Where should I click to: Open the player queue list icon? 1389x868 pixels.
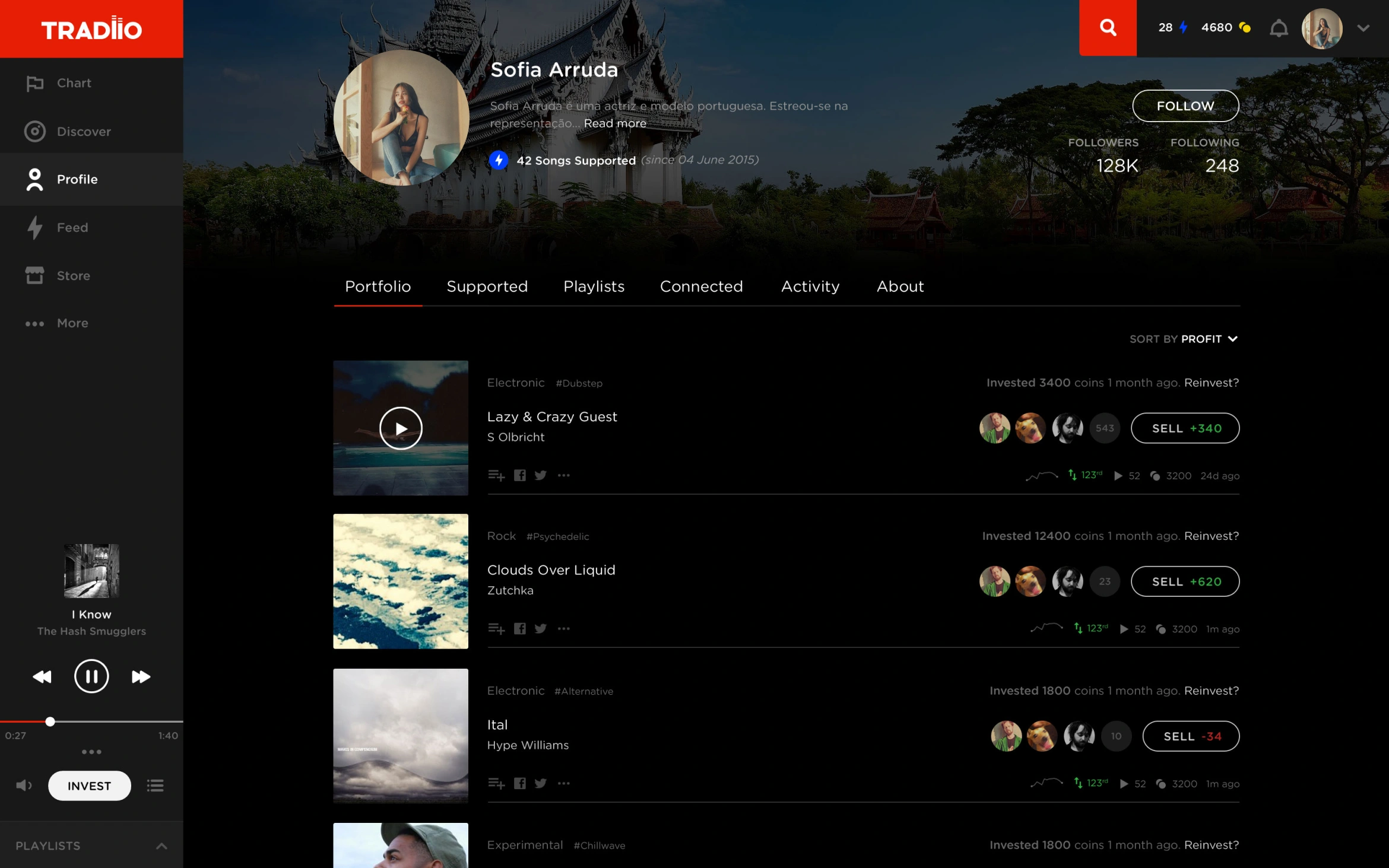(x=155, y=786)
